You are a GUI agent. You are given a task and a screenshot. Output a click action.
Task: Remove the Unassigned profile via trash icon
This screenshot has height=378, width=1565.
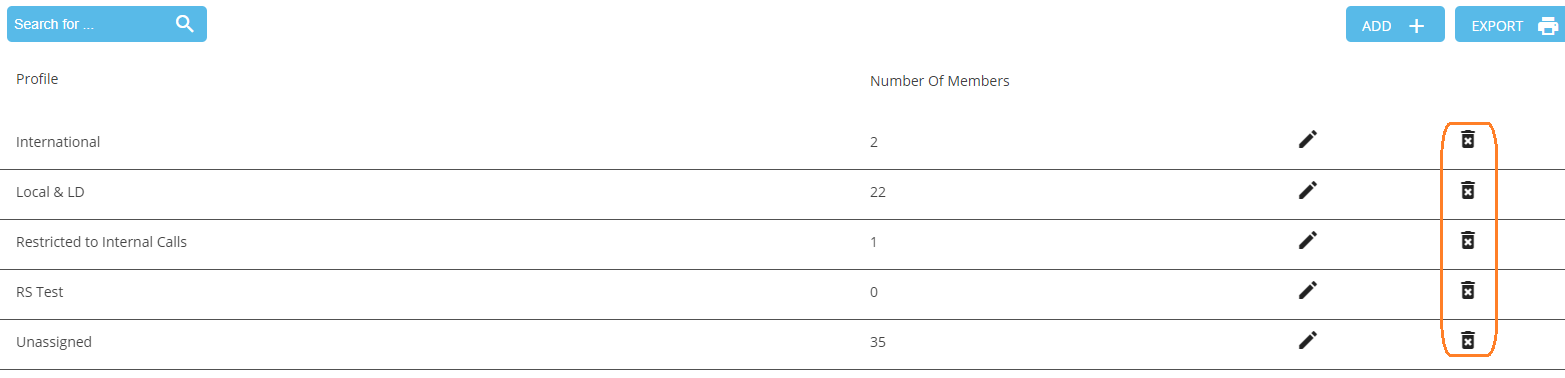coord(1467,340)
